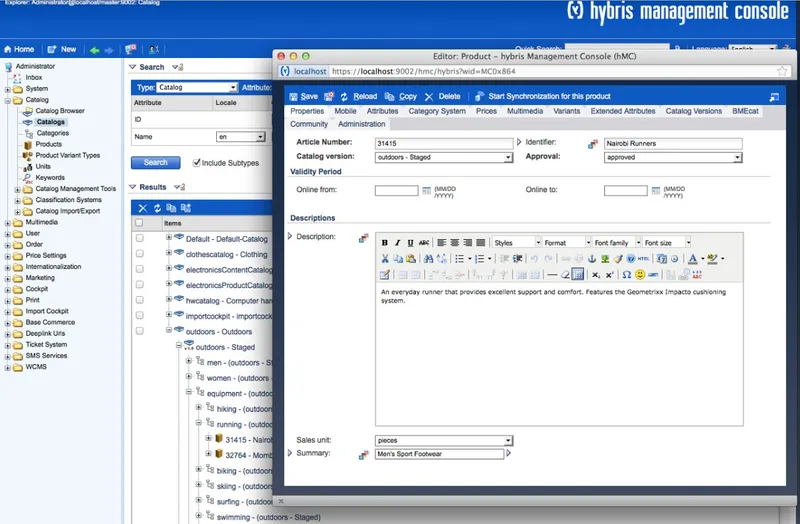Check the electronicsContentCatalog row checkbox
Image resolution: width=800 pixels, height=524 pixels.
(x=140, y=269)
